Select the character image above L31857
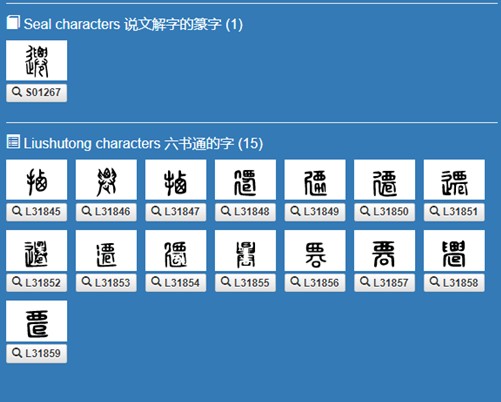Image resolution: width=501 pixels, height=402 pixels. pyautogui.click(x=385, y=250)
